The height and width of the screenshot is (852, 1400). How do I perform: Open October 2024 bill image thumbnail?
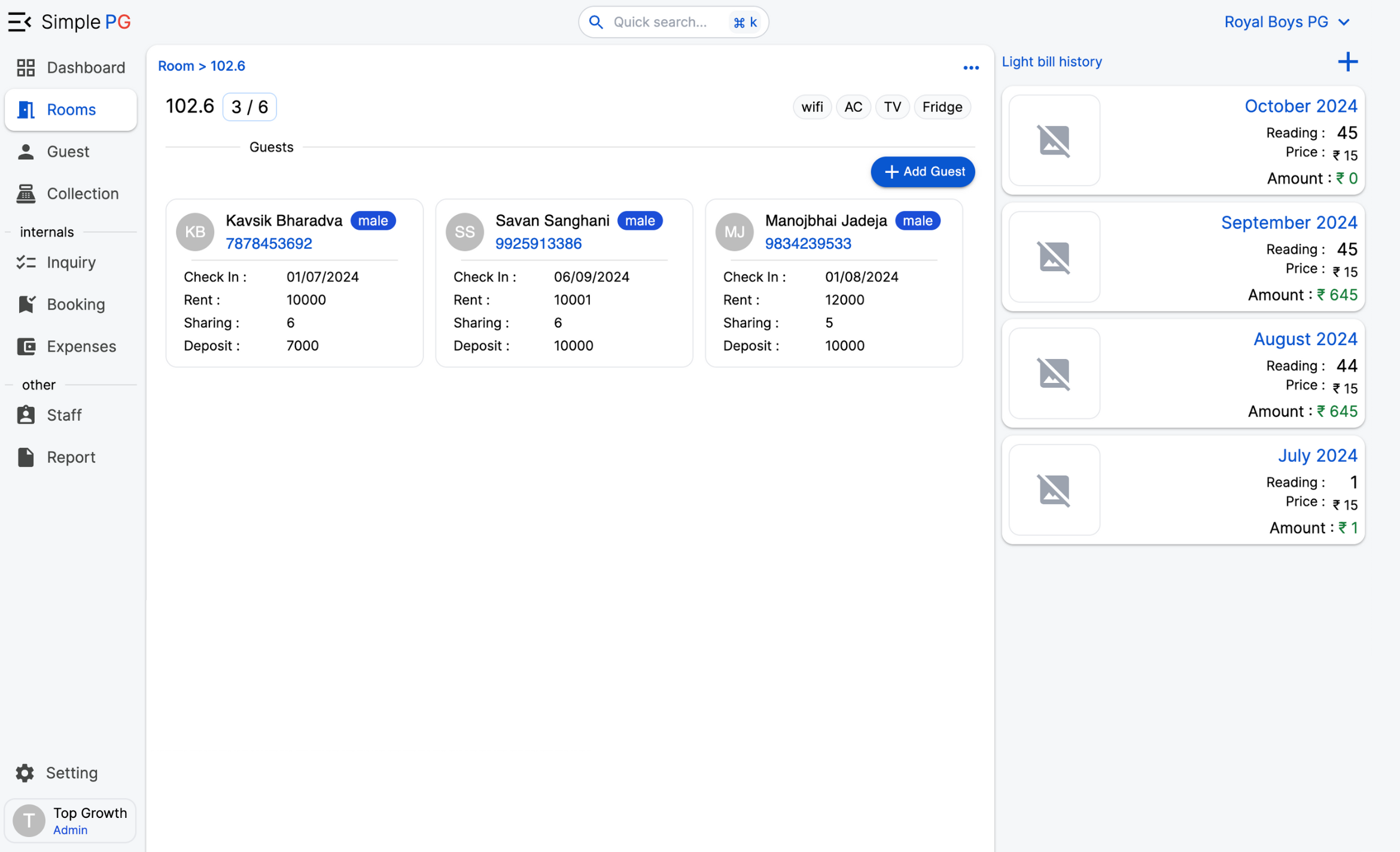coord(1054,141)
